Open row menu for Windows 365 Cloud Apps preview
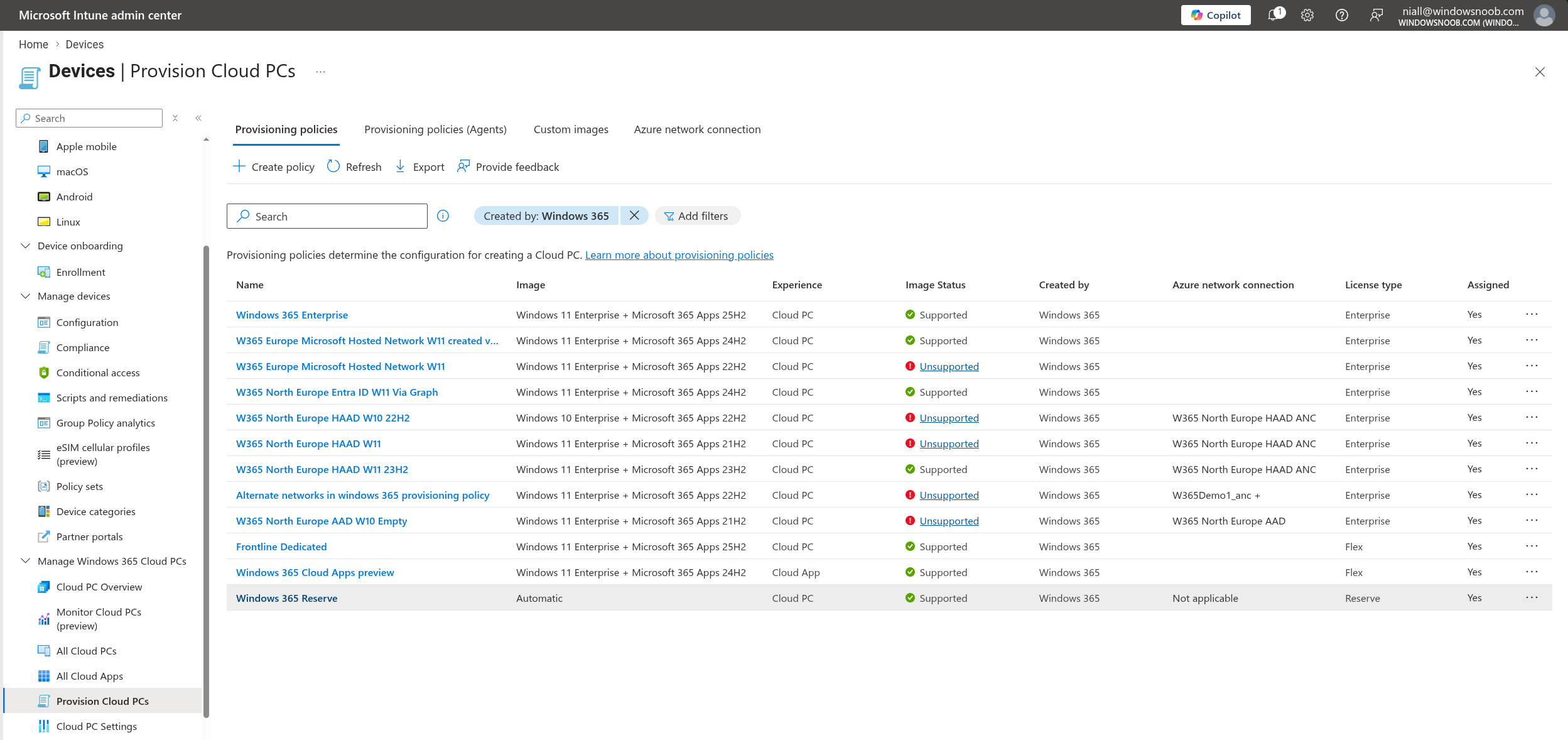The width and height of the screenshot is (1568, 740). point(1532,572)
